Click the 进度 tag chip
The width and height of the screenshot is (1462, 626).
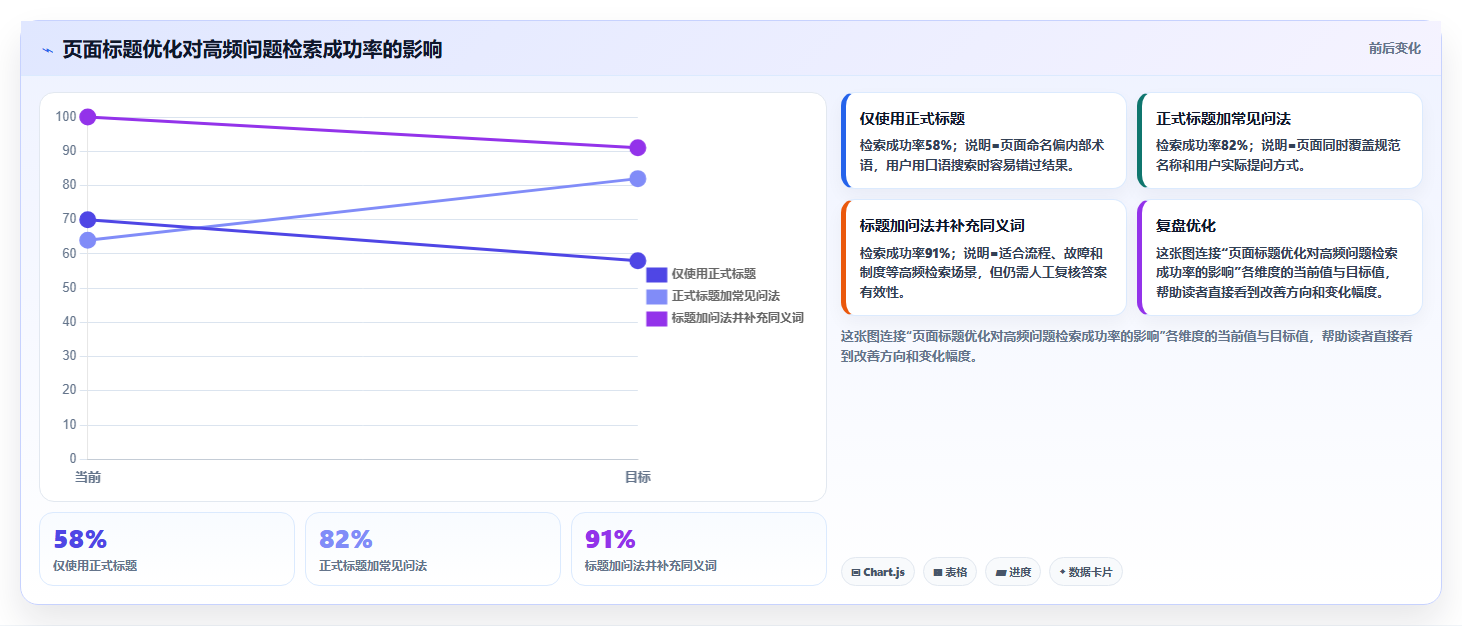pyautogui.click(x=1013, y=572)
